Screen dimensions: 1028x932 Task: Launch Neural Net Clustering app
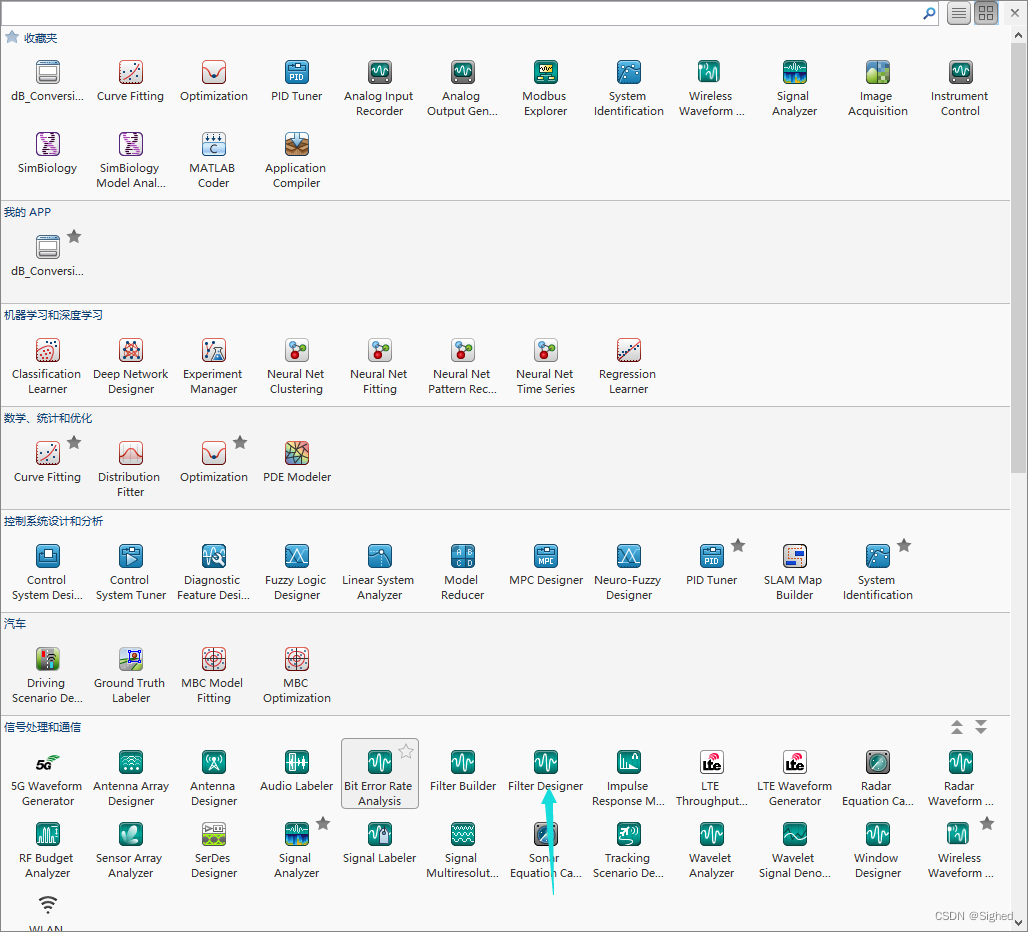coord(296,366)
